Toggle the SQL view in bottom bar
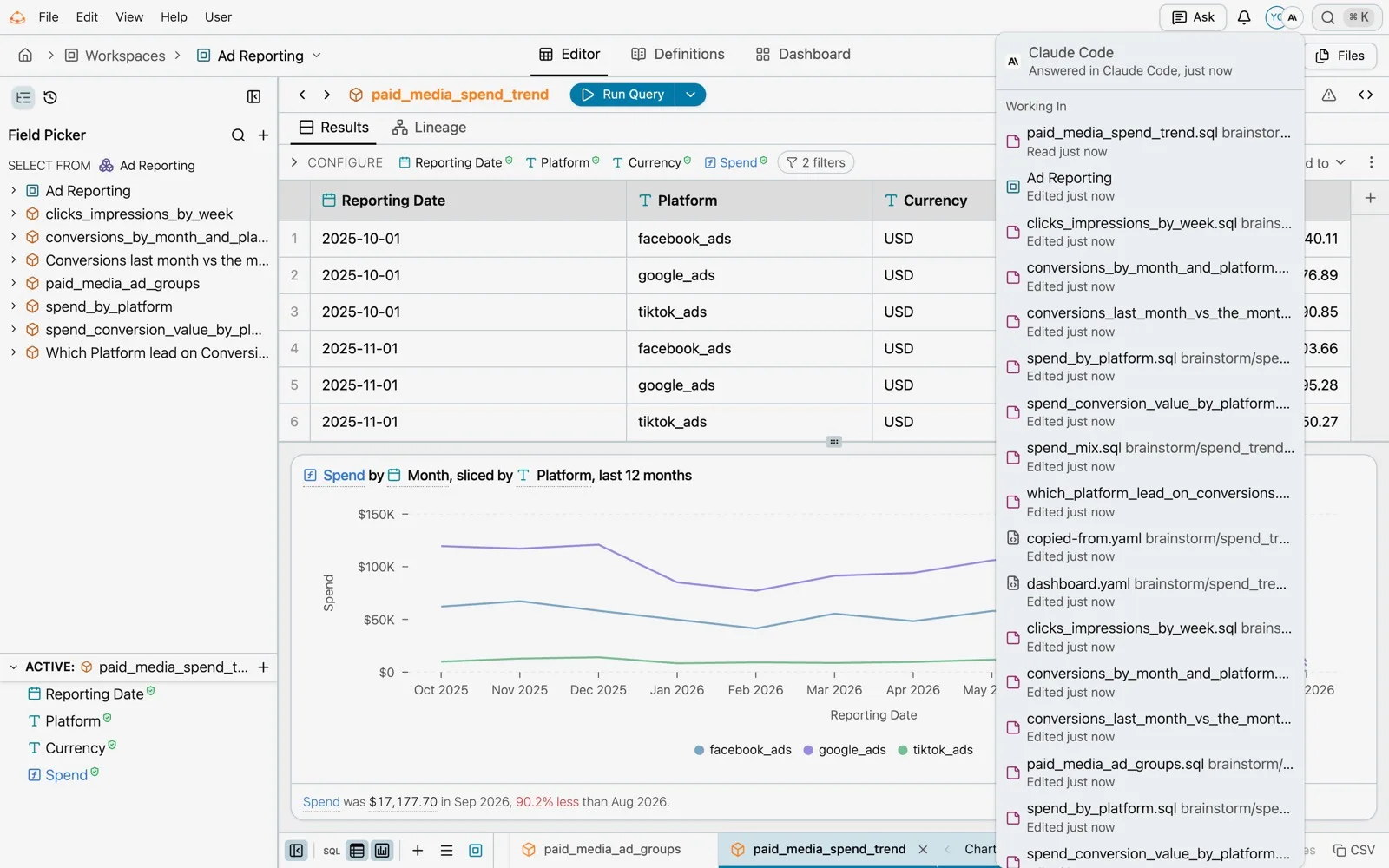The height and width of the screenshot is (868, 1389). (x=332, y=851)
